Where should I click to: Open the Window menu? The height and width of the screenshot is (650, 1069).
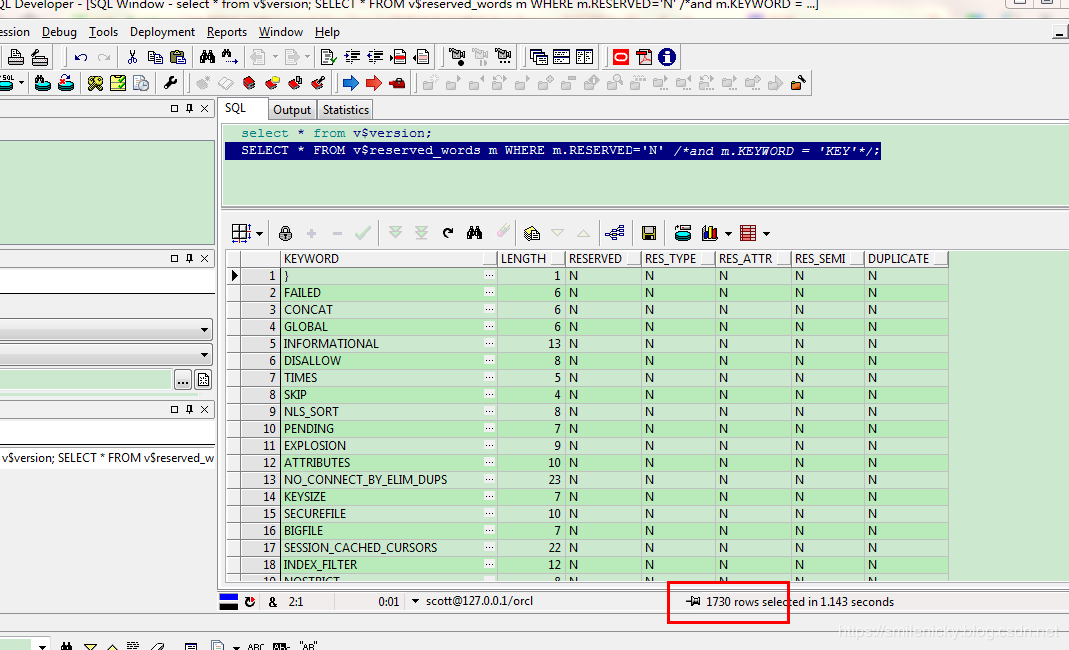coord(281,32)
